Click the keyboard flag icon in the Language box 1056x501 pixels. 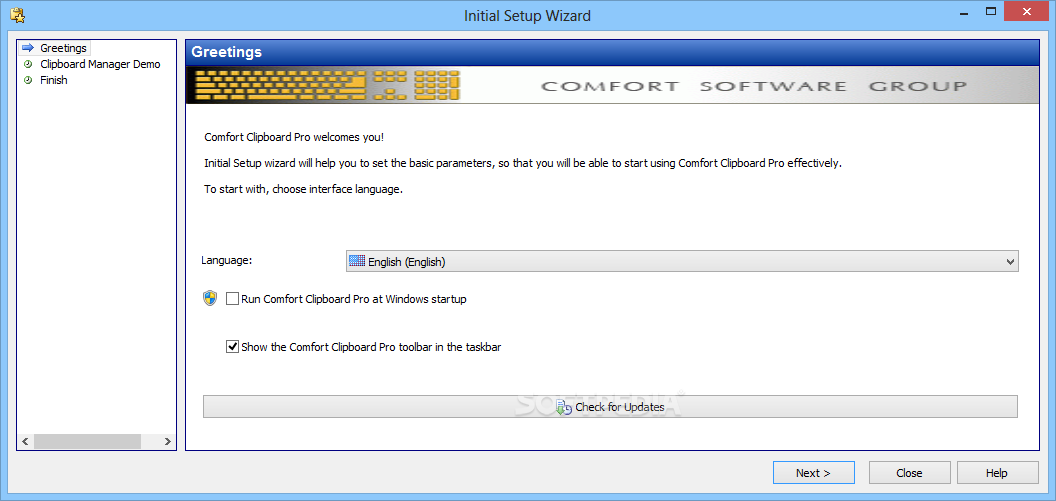point(357,261)
